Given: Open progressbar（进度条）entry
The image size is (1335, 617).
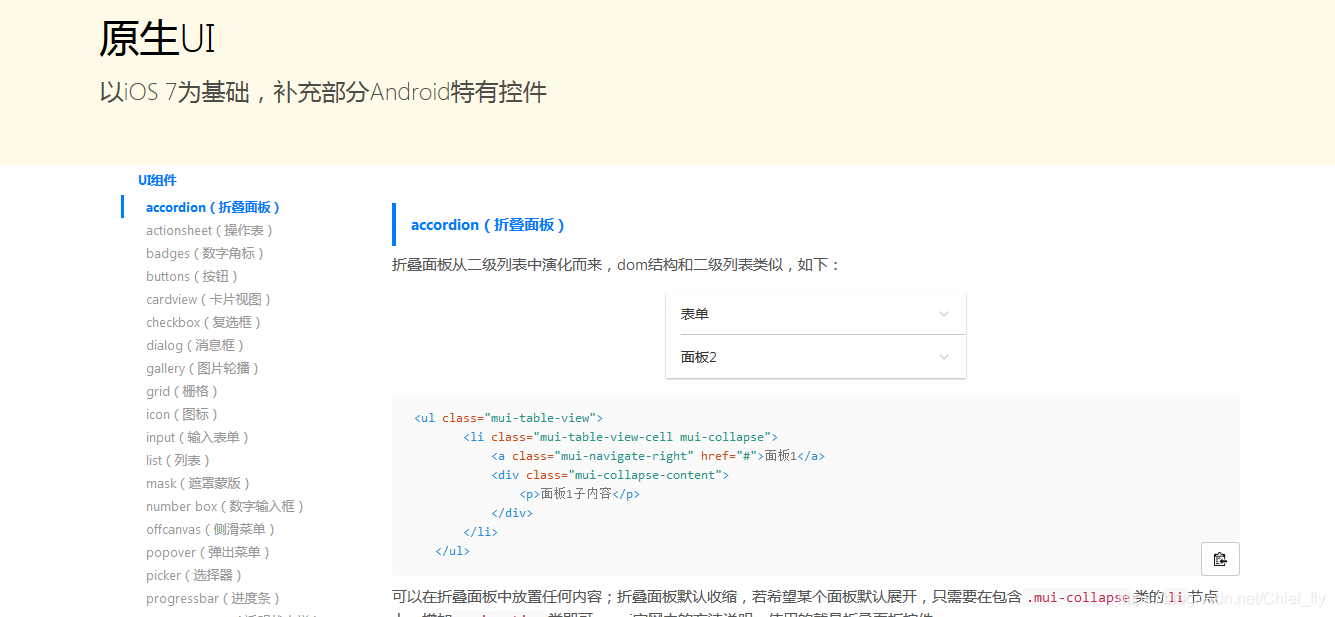Looking at the screenshot, I should point(213,598).
